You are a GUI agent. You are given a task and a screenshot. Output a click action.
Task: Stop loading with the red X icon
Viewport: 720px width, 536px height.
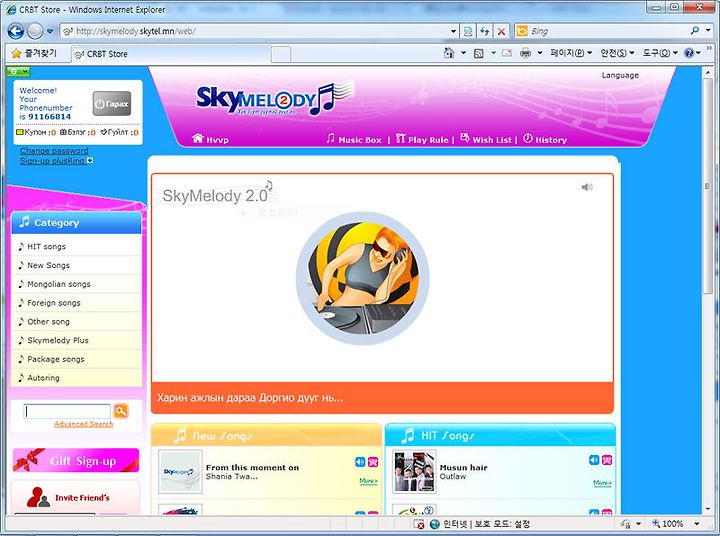point(501,31)
